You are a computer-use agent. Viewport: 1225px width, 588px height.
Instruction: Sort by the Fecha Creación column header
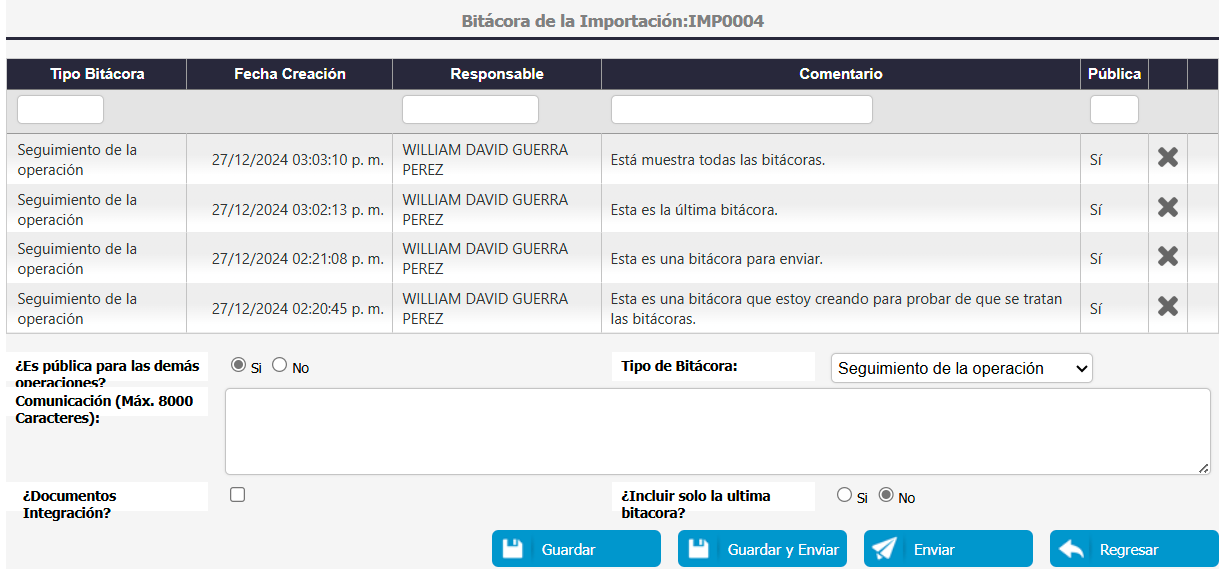[289, 74]
